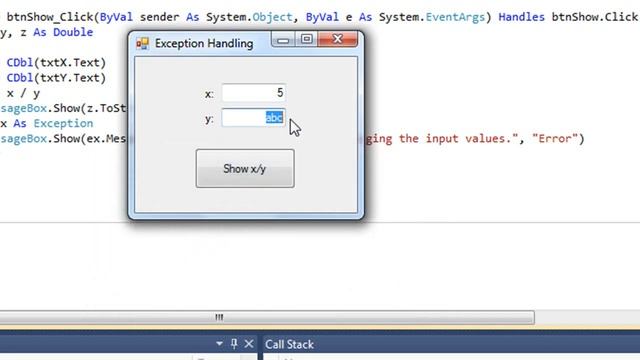Select the Call Stack panel title
Viewport: 640px width, 360px height.
tap(289, 344)
